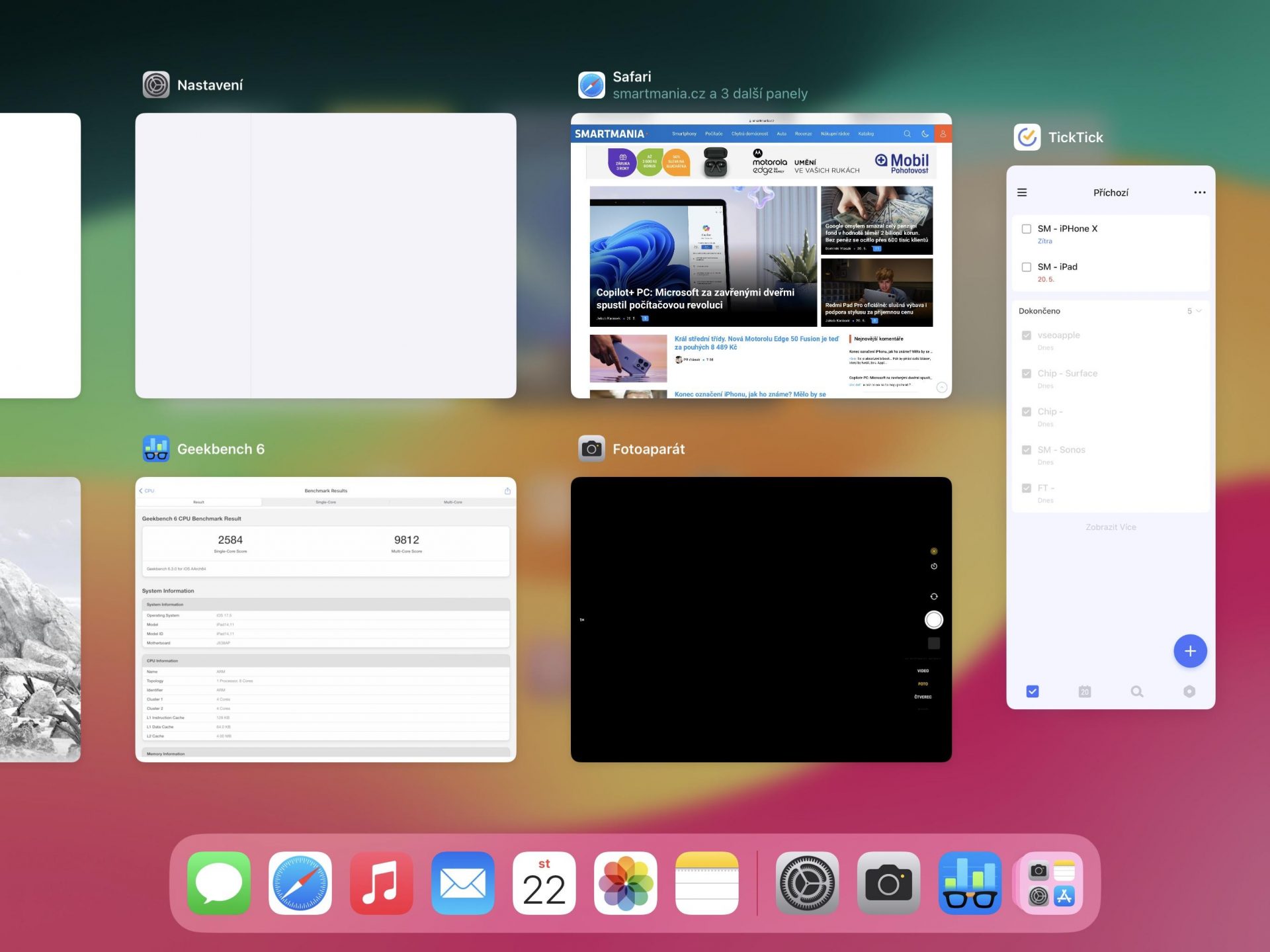Flip camera with switch icon
This screenshot has height=952, width=1270.
(x=933, y=597)
